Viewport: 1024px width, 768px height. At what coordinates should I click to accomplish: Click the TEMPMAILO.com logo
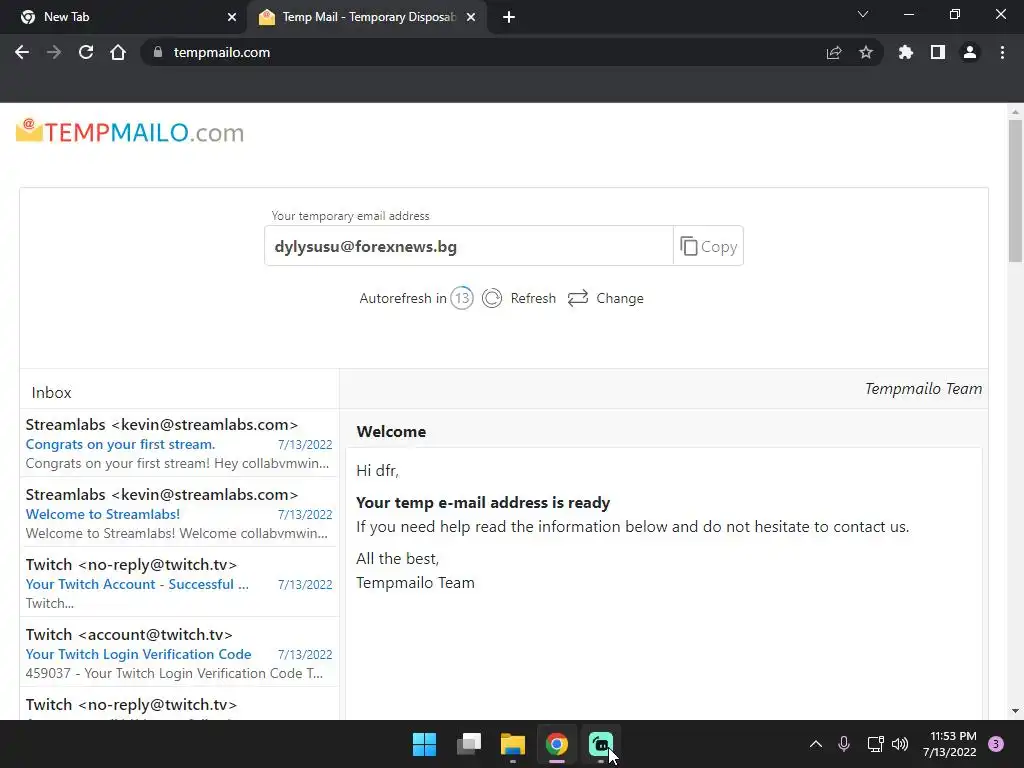[x=130, y=131]
